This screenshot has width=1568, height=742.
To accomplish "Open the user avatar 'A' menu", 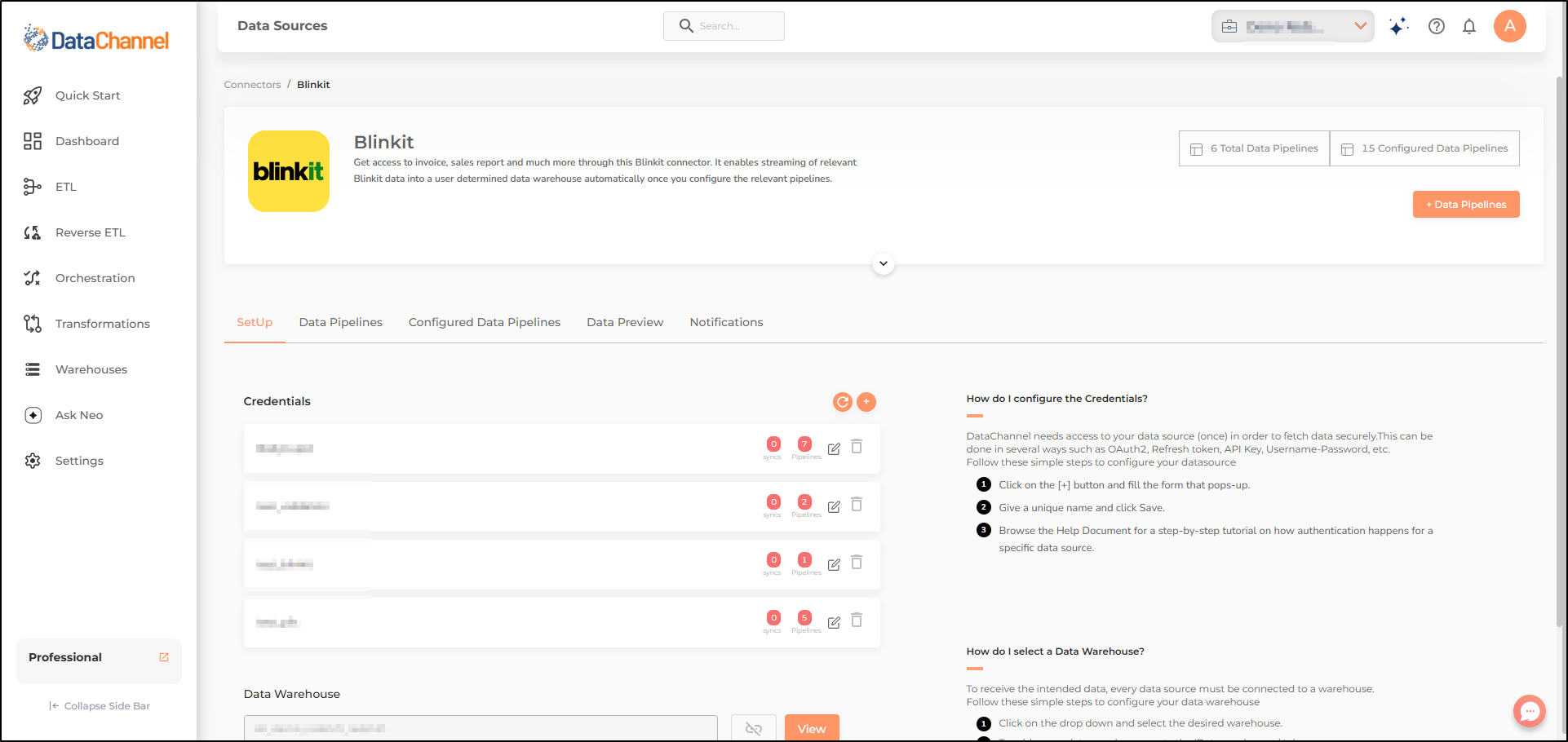I will click(x=1510, y=26).
